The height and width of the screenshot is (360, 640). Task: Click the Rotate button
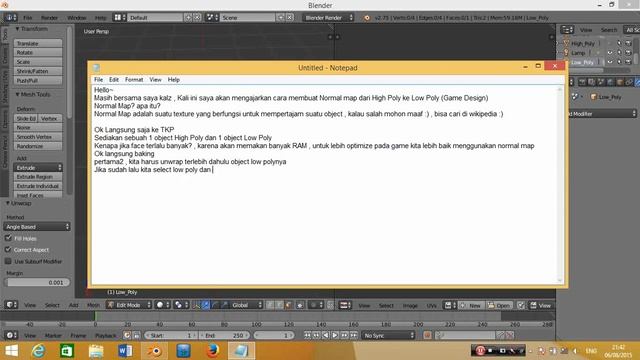point(38,52)
